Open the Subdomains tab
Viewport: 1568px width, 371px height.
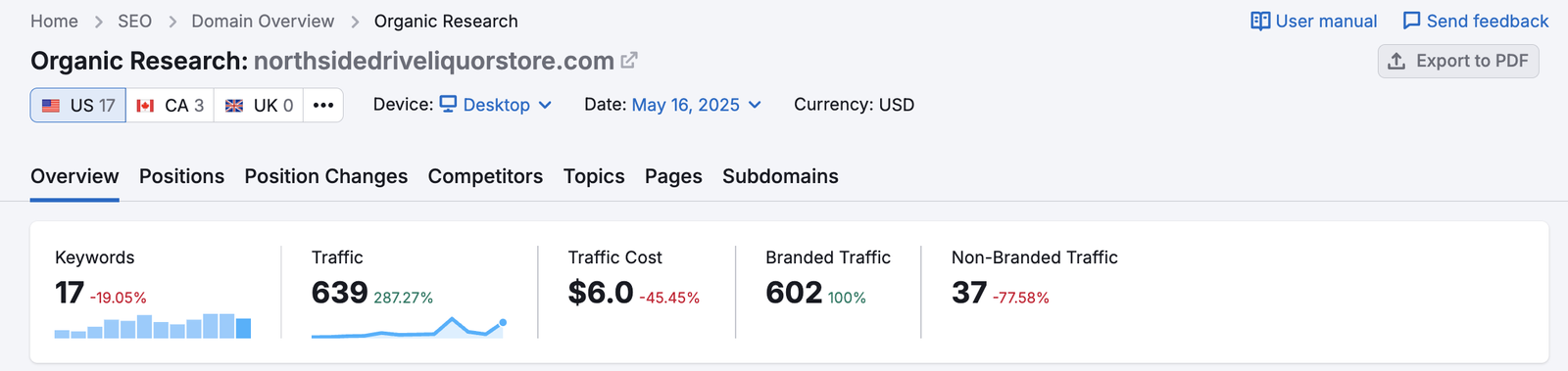780,176
